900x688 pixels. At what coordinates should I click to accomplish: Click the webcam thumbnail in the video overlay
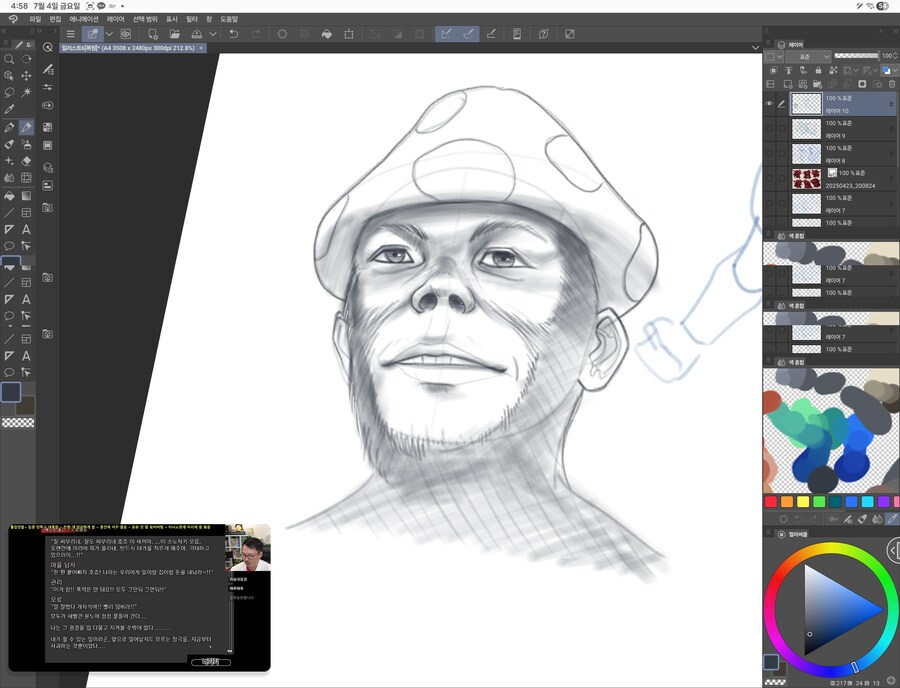249,547
